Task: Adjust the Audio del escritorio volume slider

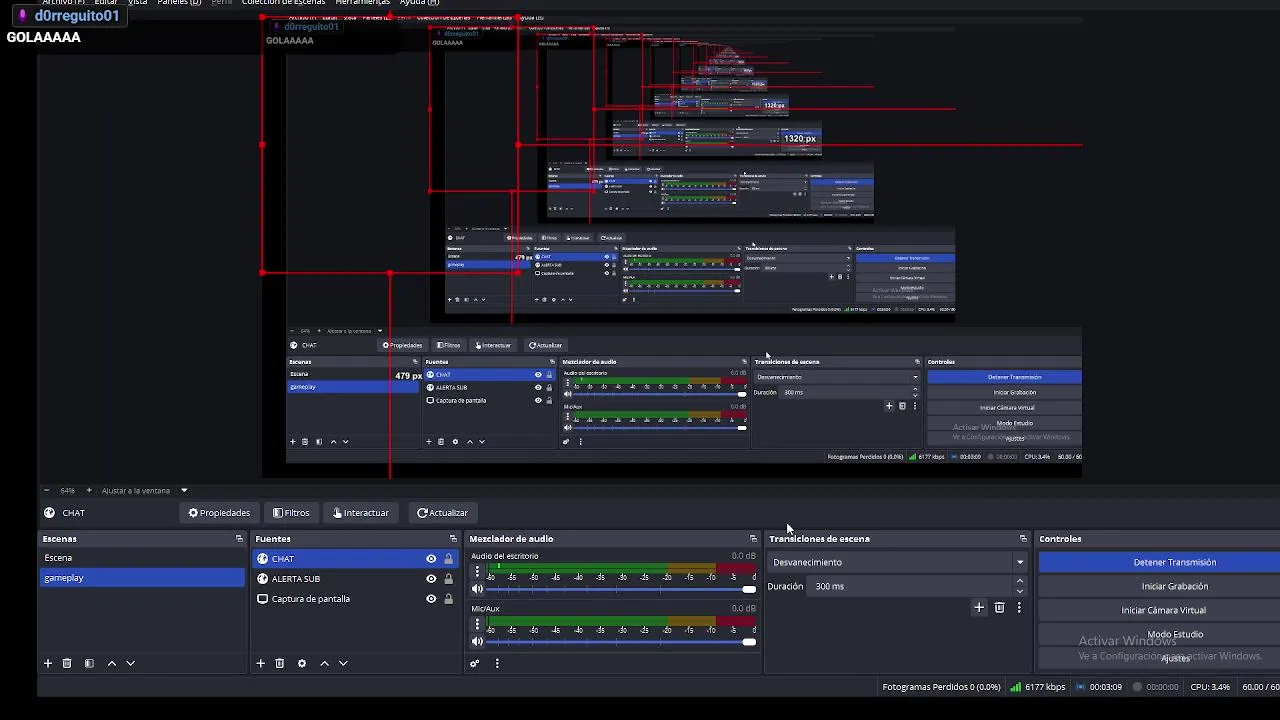Action: pos(620,589)
